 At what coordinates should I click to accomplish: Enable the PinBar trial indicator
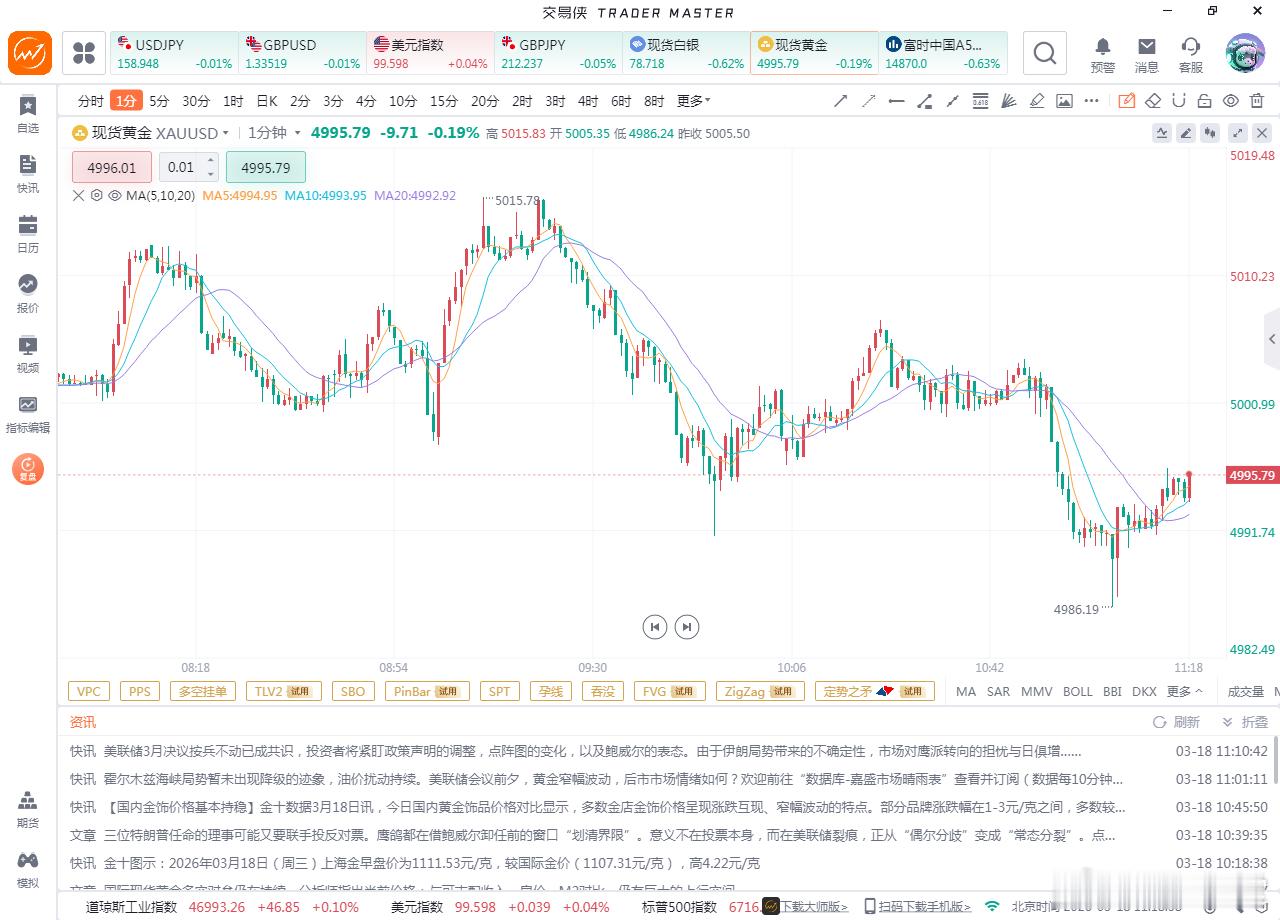(x=427, y=691)
